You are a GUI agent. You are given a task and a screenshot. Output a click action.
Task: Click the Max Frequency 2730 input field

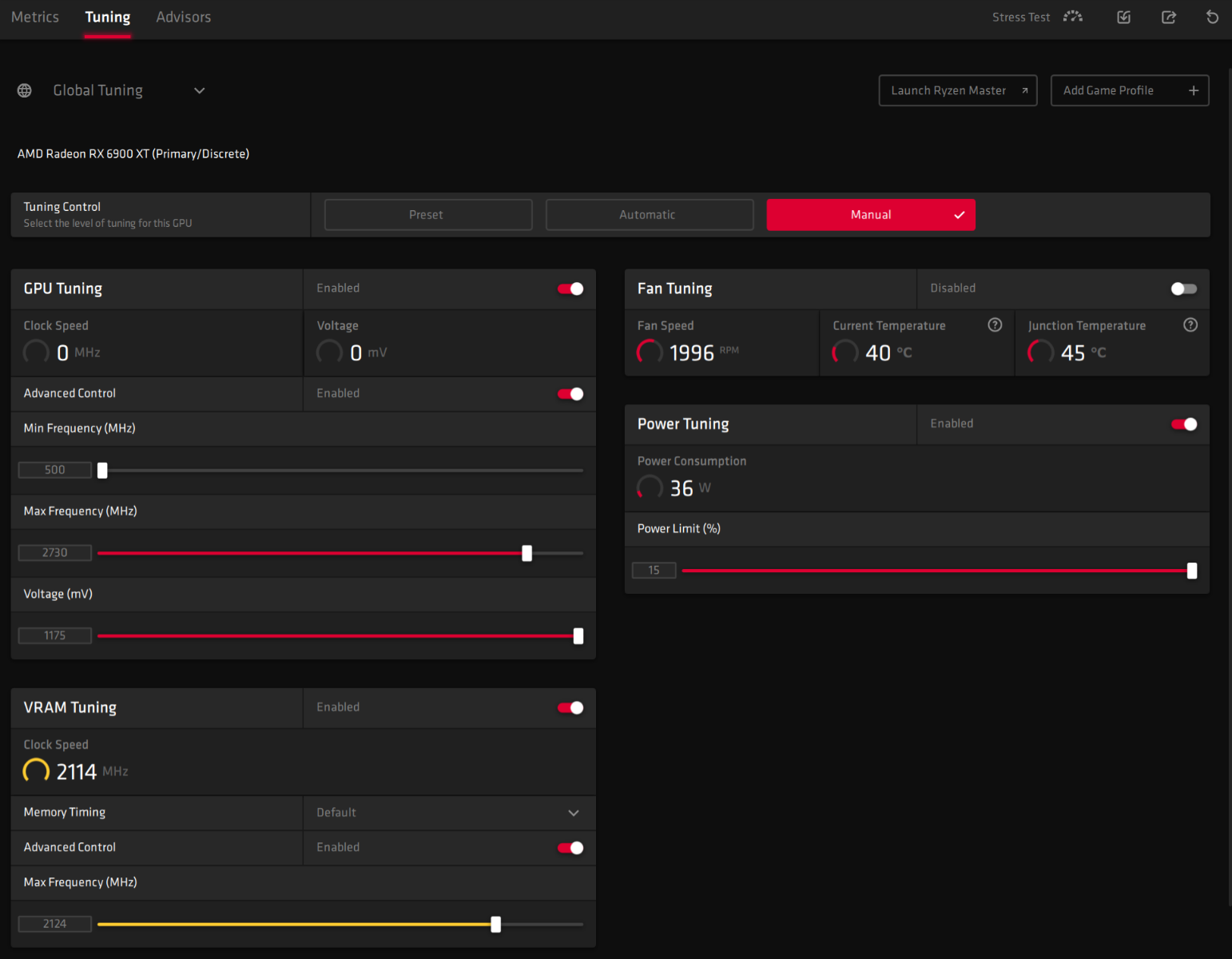click(55, 553)
